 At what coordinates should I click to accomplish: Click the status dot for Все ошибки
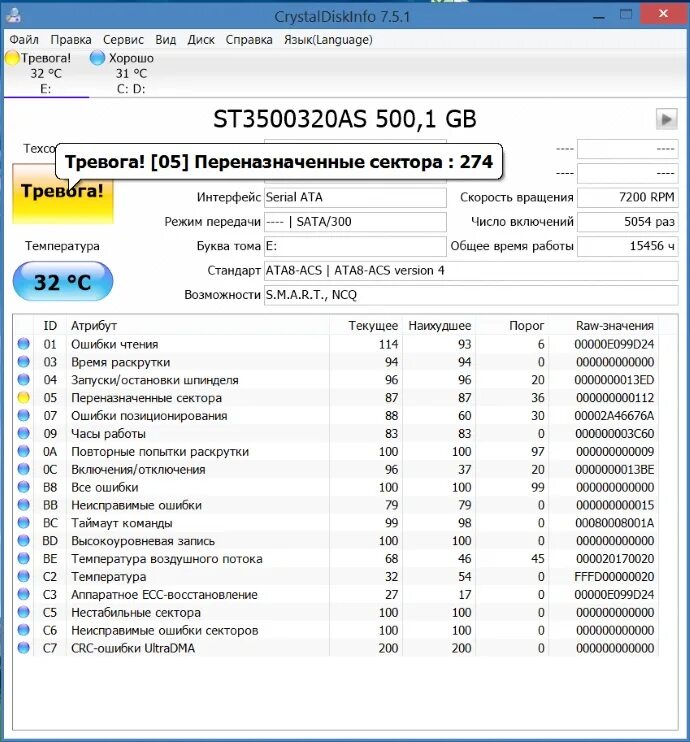tap(23, 487)
